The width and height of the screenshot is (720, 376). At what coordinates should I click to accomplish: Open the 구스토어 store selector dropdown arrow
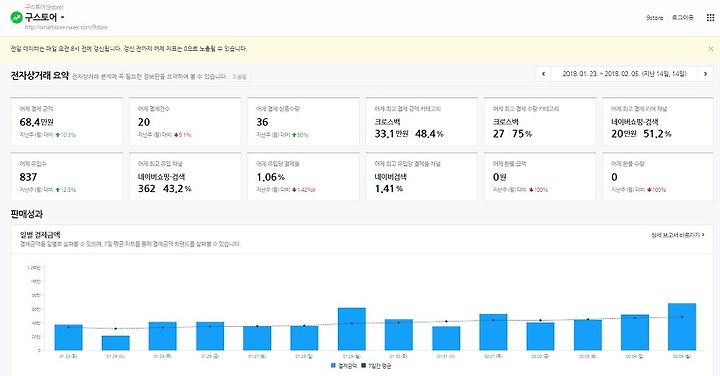(x=62, y=18)
